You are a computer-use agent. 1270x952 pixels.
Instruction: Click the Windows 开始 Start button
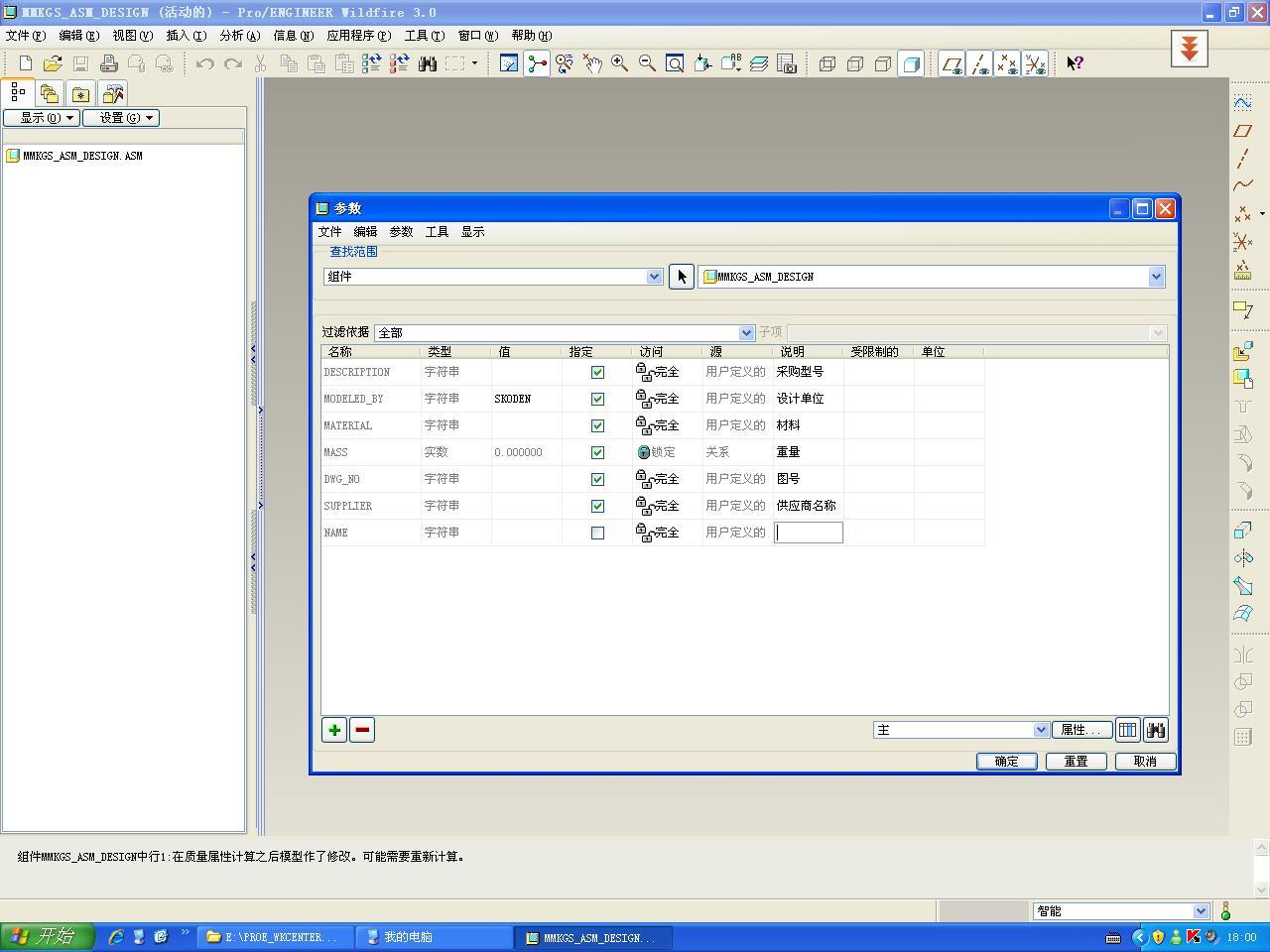[x=47, y=936]
